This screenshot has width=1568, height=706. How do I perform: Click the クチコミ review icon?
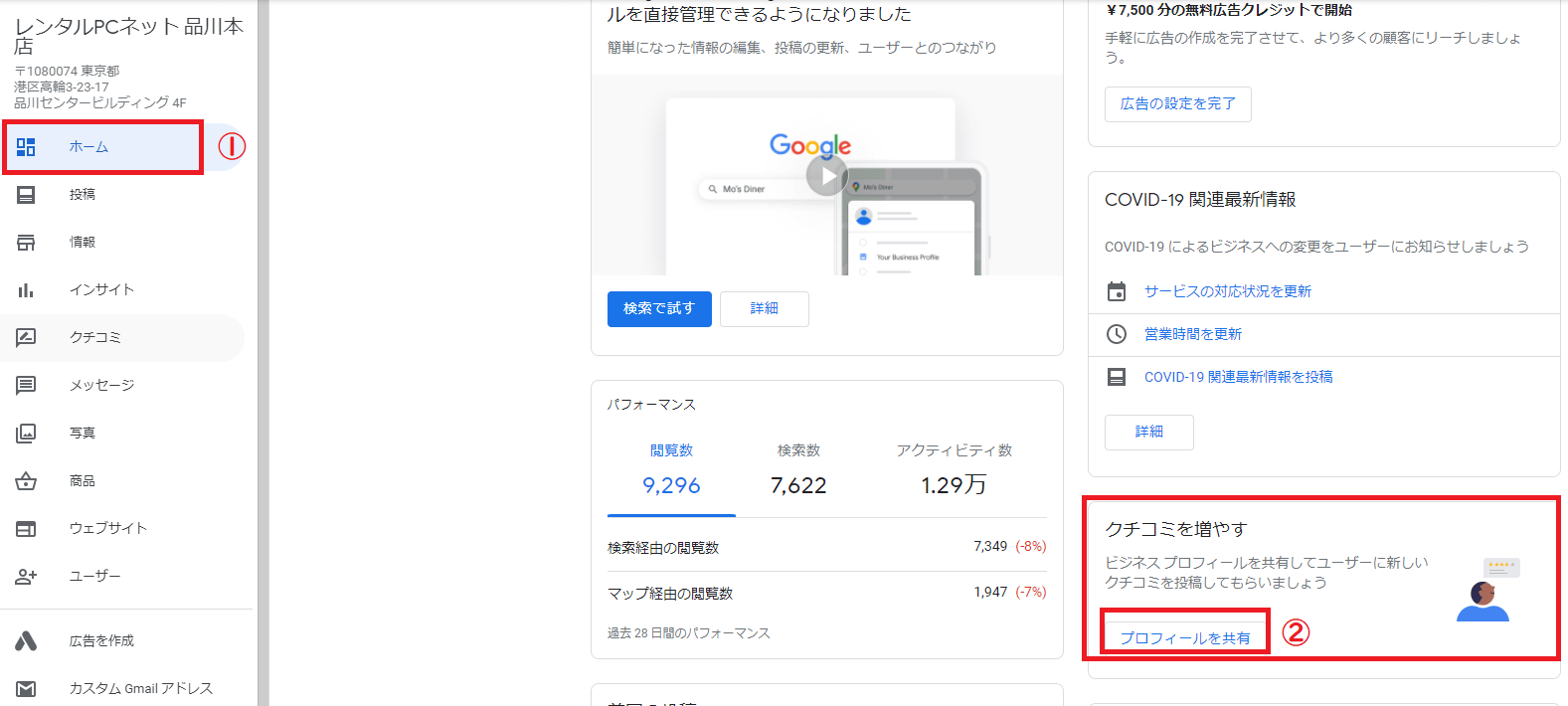pos(26,338)
